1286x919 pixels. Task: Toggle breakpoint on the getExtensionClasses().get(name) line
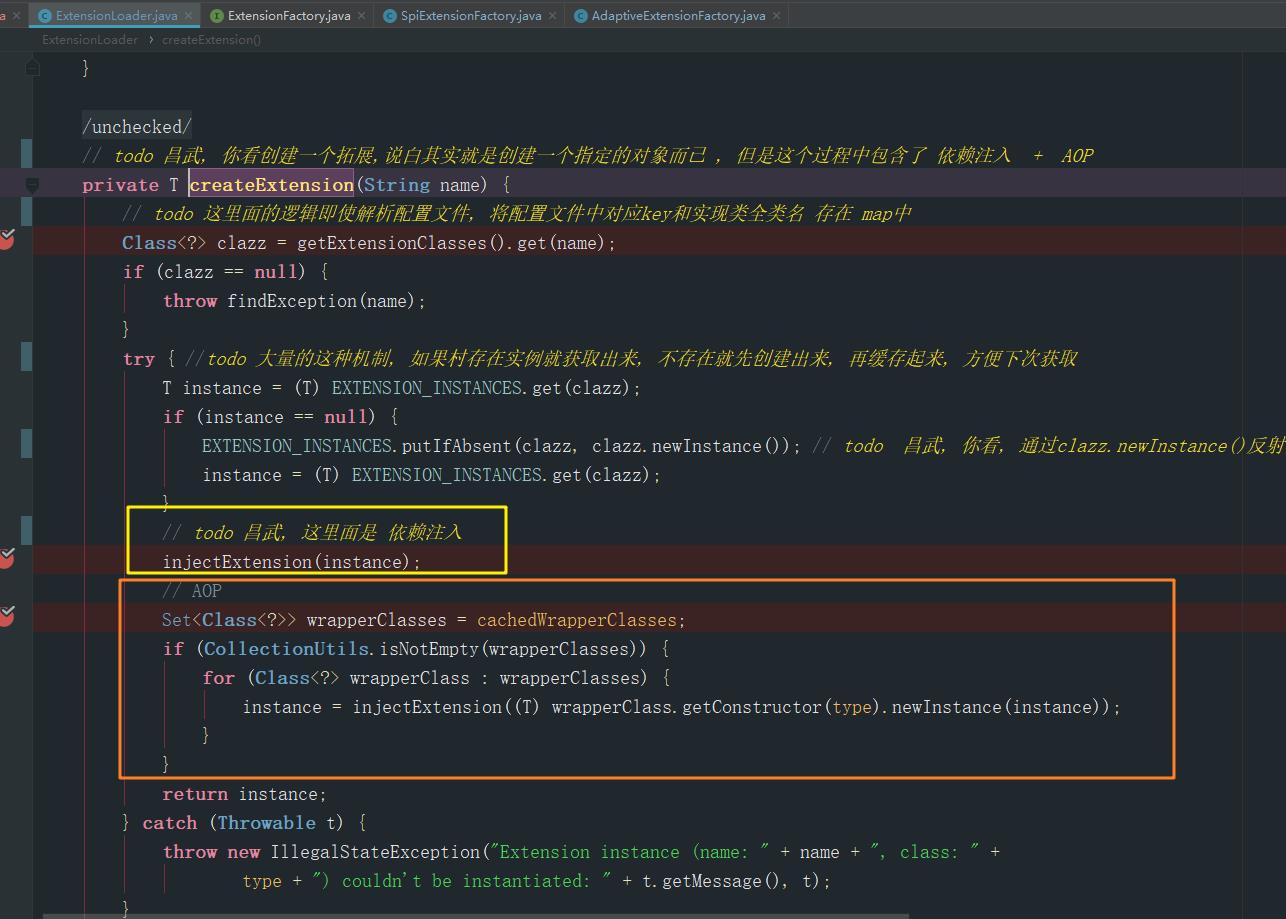(7, 240)
